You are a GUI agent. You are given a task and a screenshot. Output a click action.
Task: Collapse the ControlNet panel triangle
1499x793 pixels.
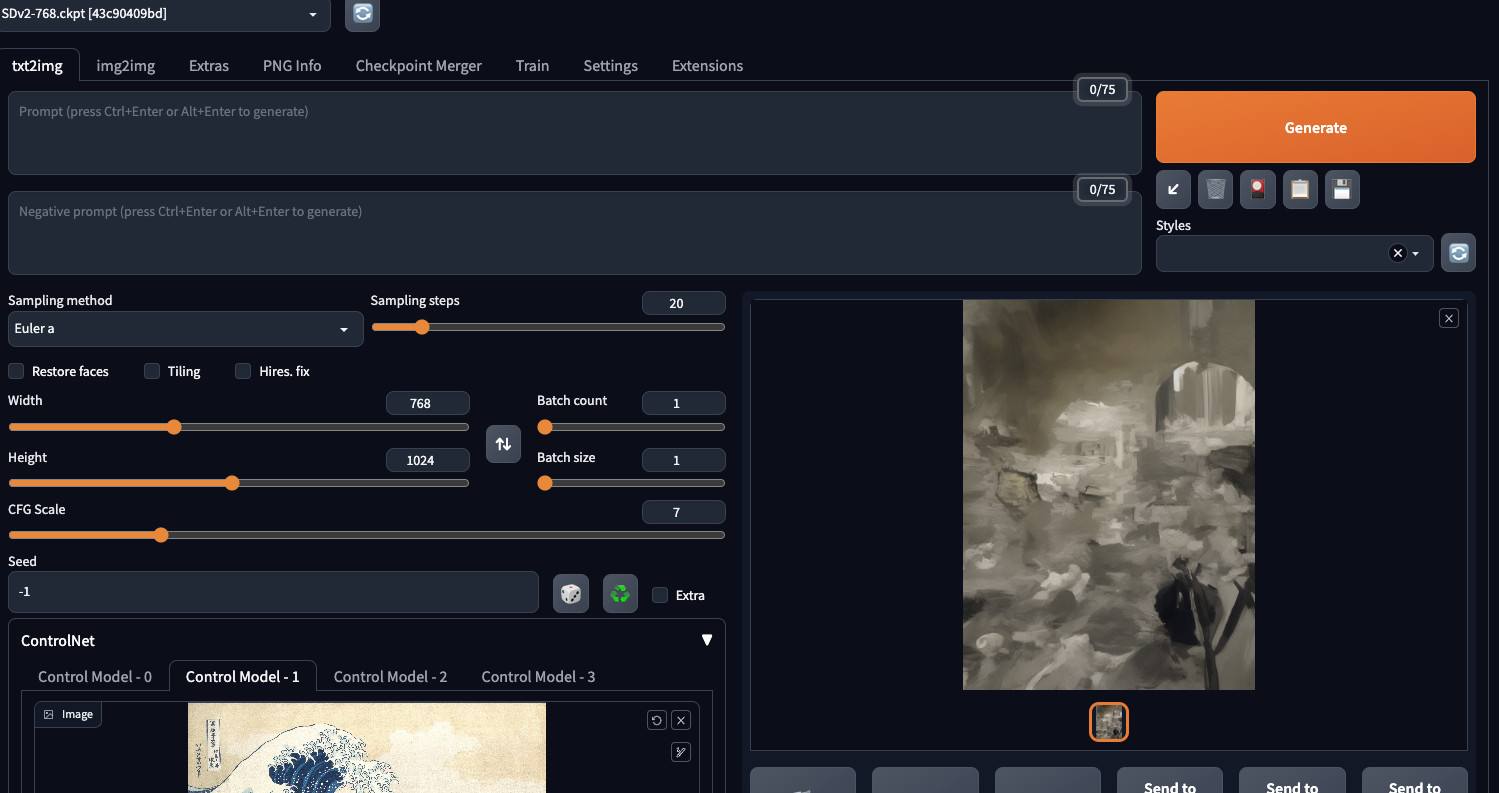pyautogui.click(x=707, y=640)
